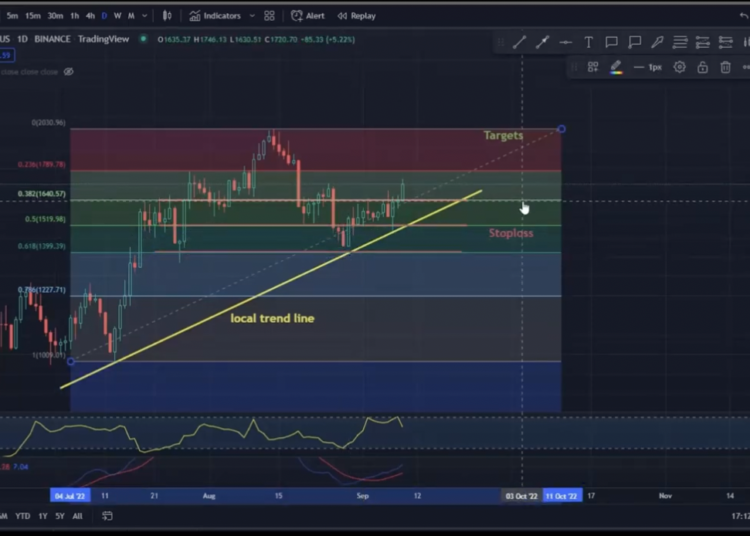Grab the favorites toolbar drag handle

click(x=501, y=43)
